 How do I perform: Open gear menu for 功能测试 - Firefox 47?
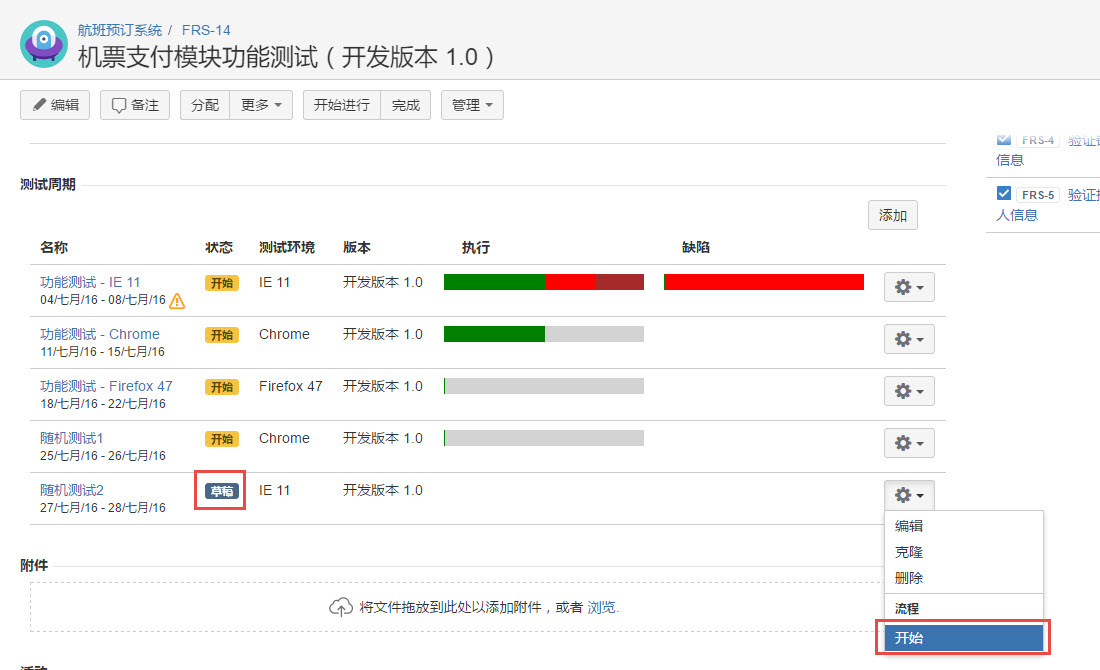[x=908, y=391]
